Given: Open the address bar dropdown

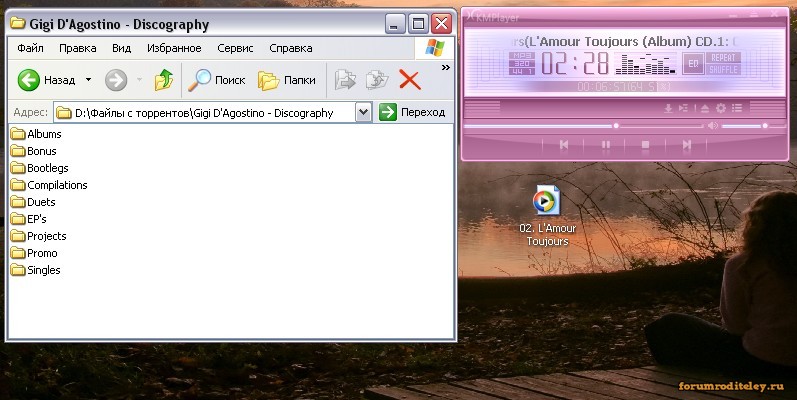Looking at the screenshot, I should coord(363,113).
